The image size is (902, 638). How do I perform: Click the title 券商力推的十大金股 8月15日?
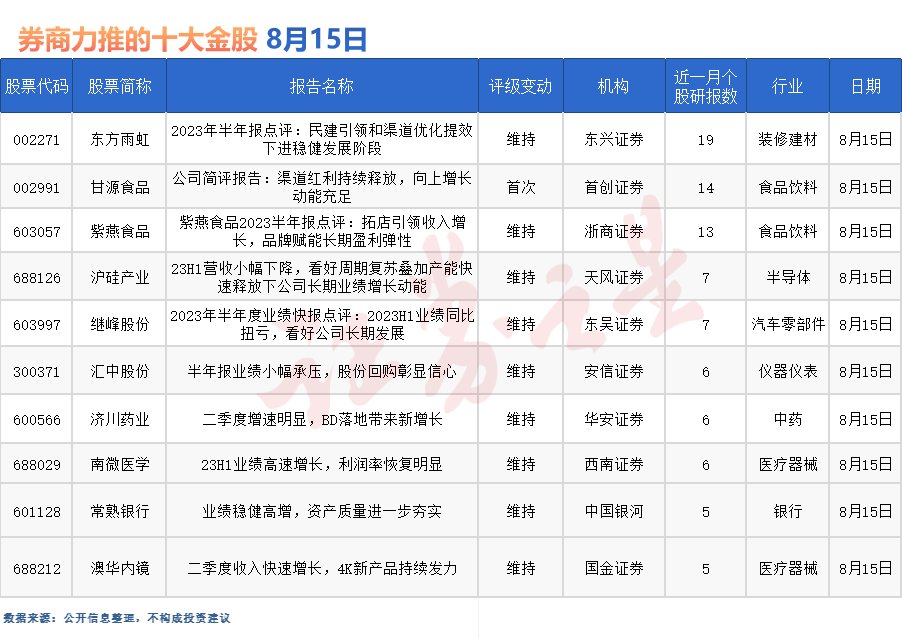[192, 39]
